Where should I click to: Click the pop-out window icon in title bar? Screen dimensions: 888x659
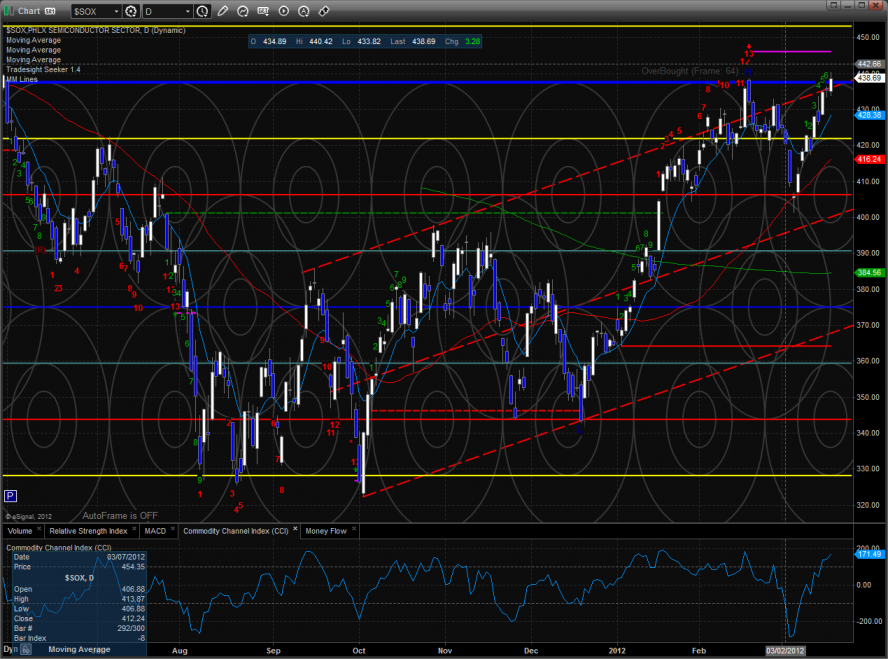point(47,11)
